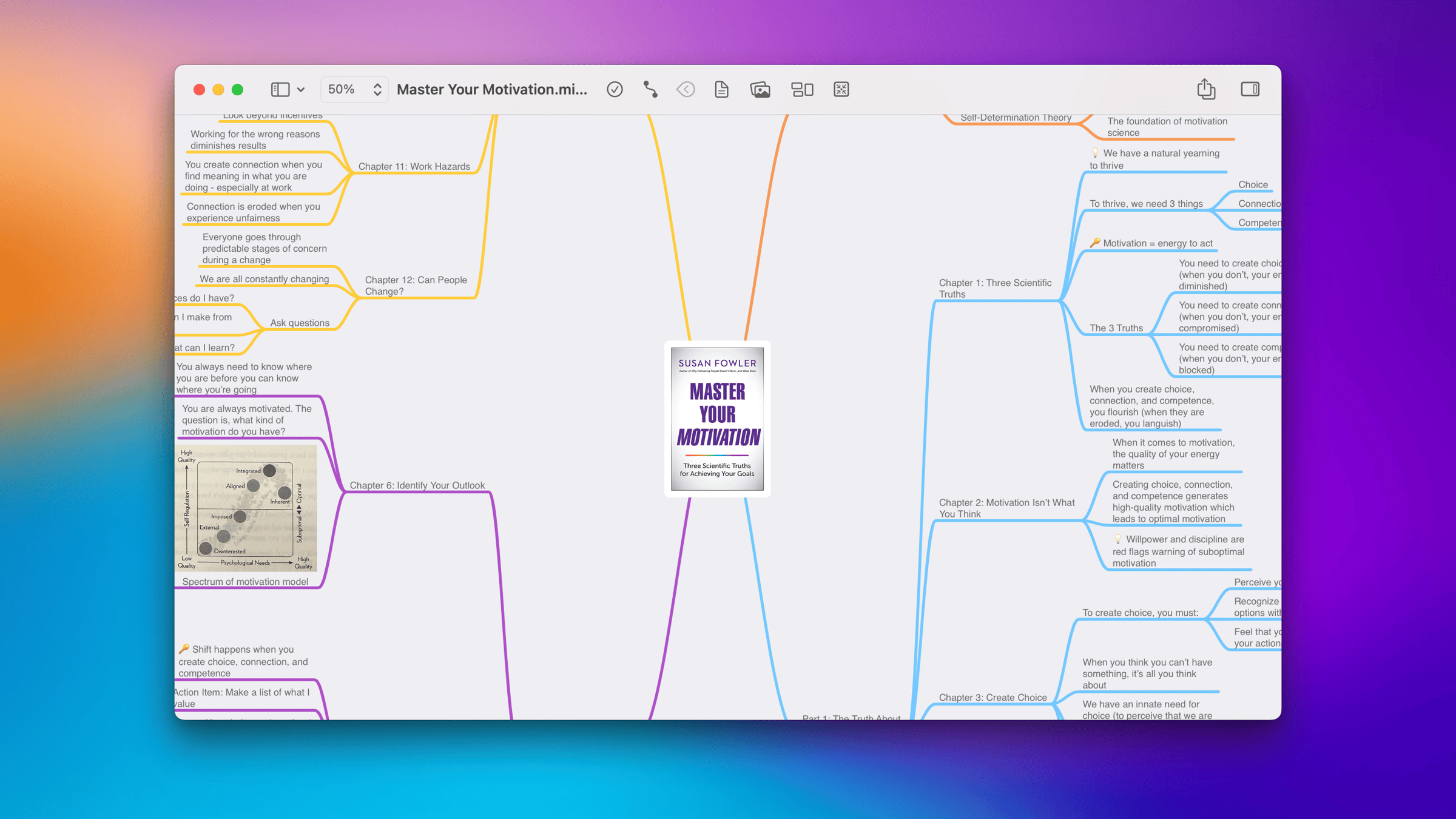Select the Master Your Motivation book cover node
The height and width of the screenshot is (819, 1456).
point(717,419)
